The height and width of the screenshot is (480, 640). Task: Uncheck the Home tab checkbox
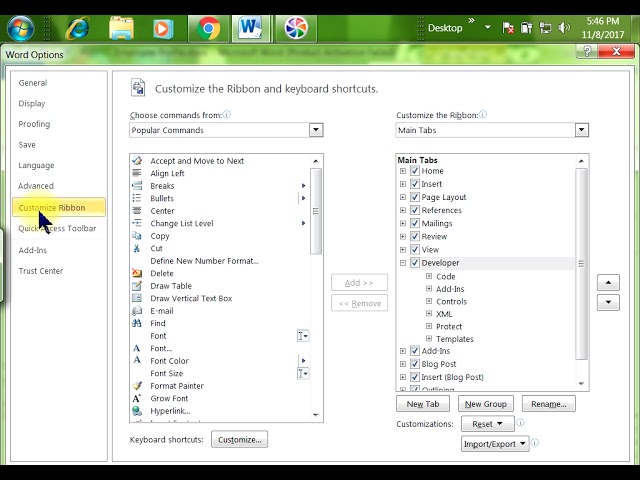pyautogui.click(x=415, y=171)
